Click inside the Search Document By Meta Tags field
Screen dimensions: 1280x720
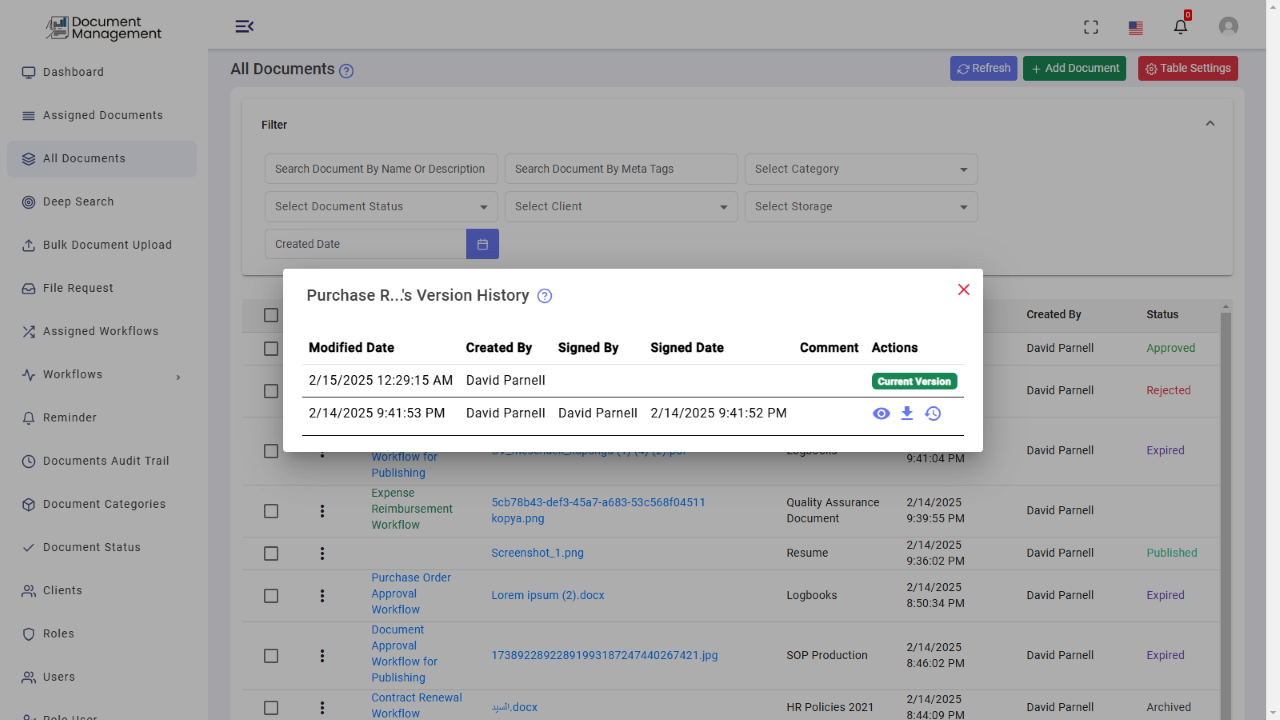[620, 168]
